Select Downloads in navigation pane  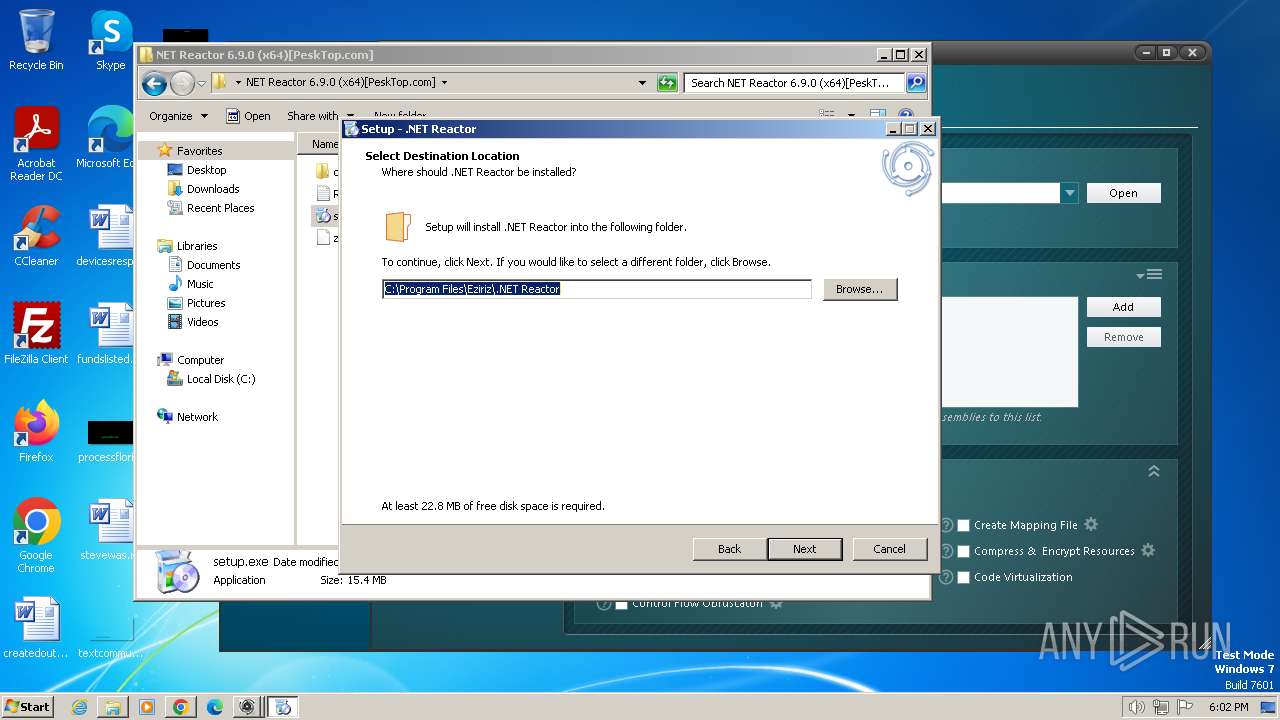click(x=213, y=189)
